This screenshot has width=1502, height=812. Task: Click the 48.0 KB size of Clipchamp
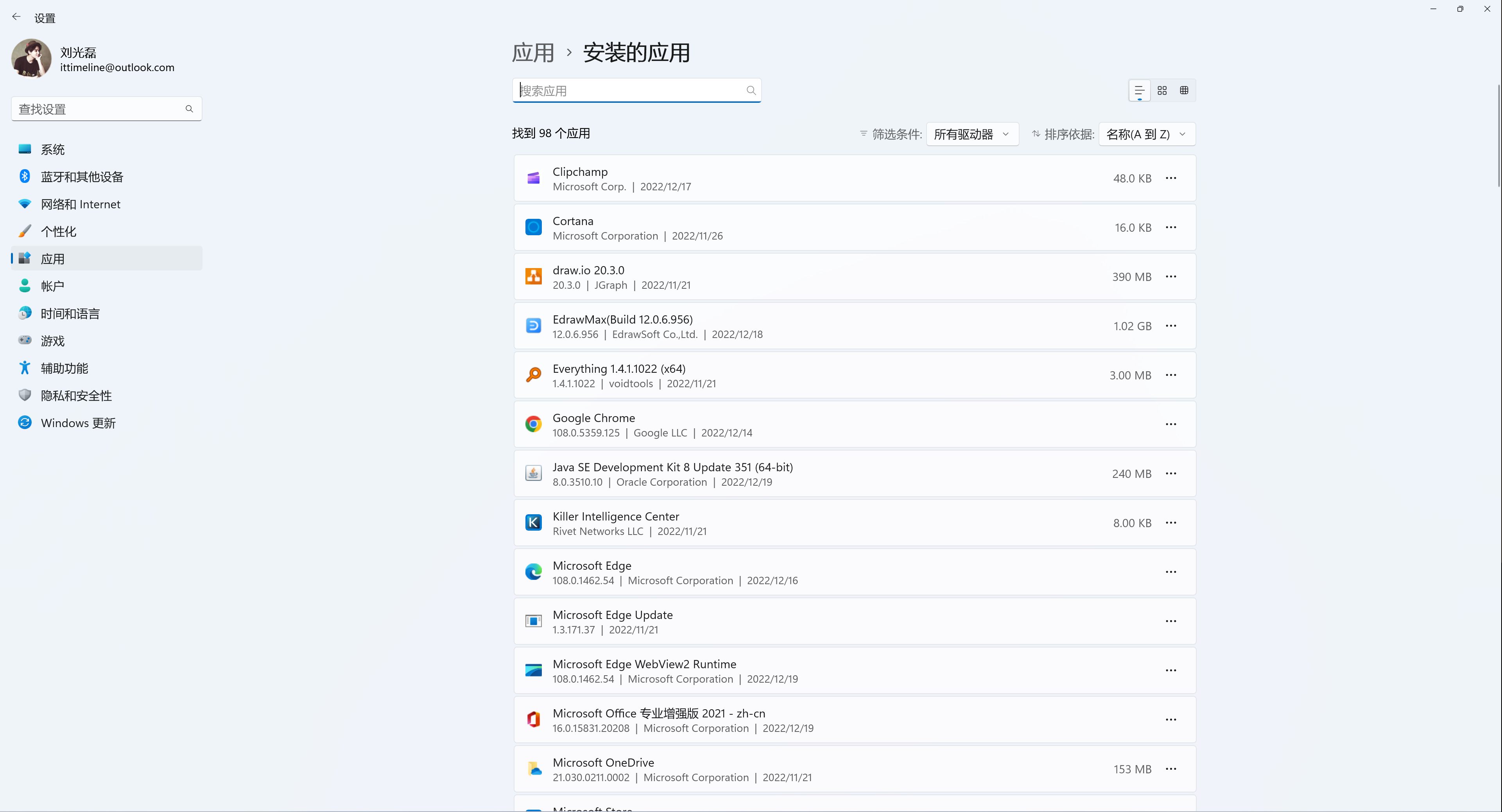click(1132, 178)
